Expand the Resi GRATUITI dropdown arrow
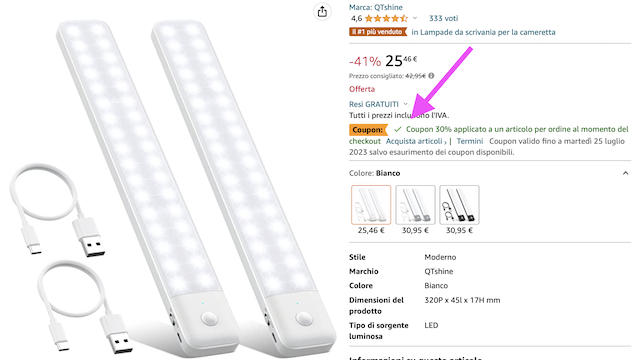The image size is (640, 360). [405, 104]
